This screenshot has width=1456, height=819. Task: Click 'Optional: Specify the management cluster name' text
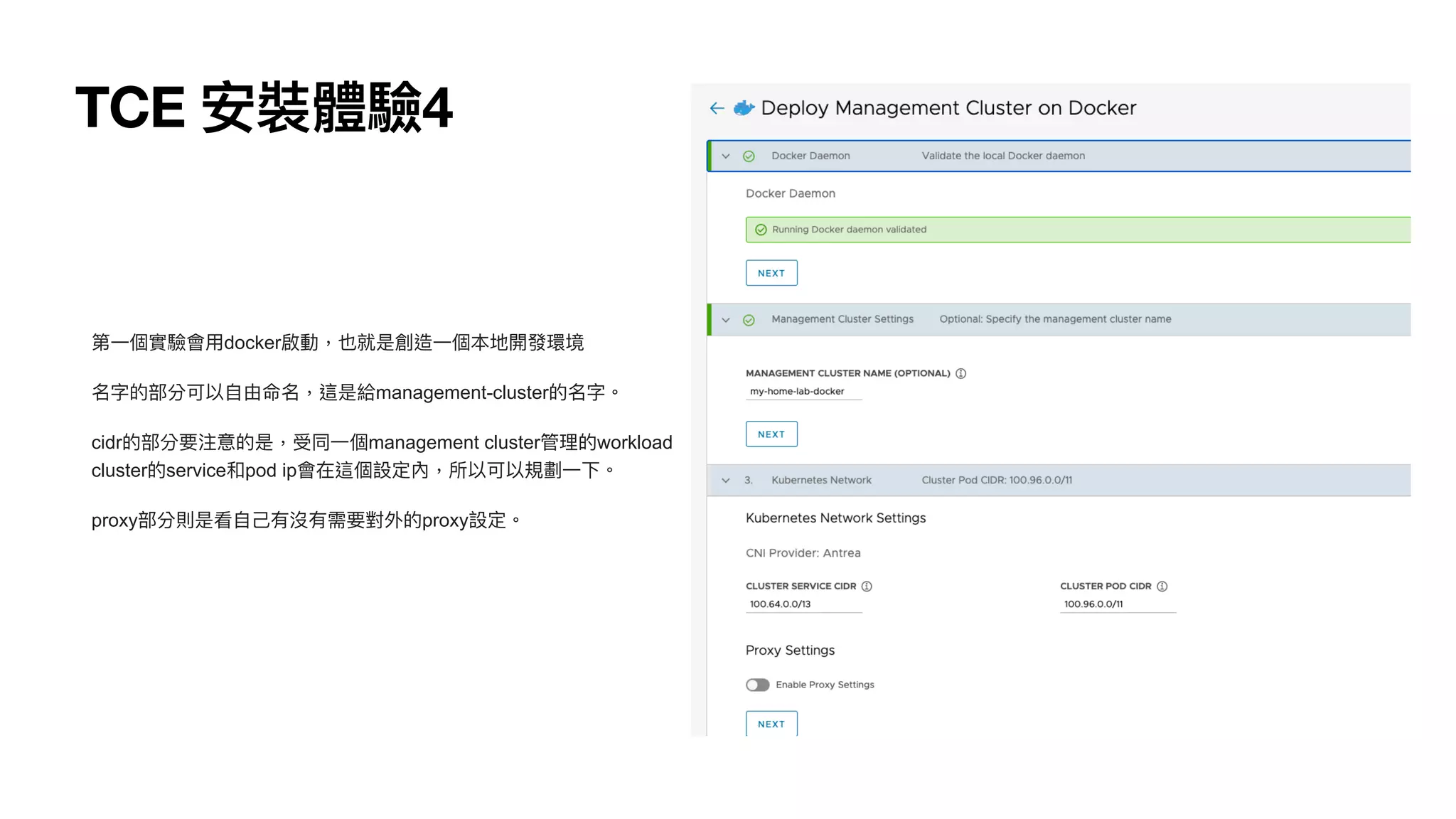point(1055,319)
